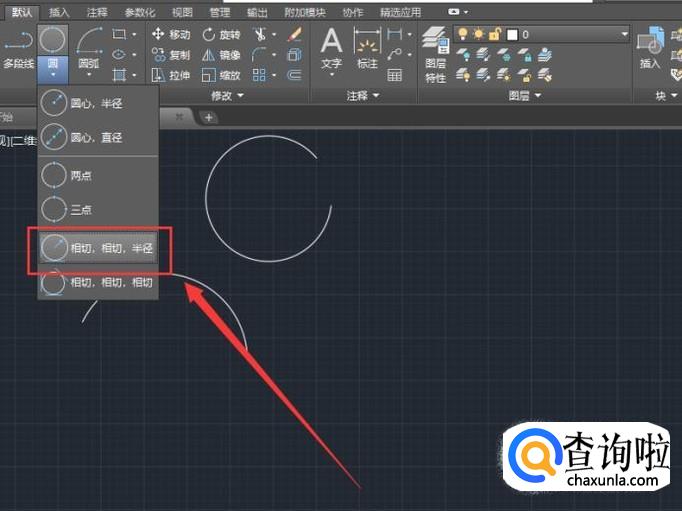Expand the Arc dropdown arrow
This screenshot has width=682, height=511.
click(89, 75)
